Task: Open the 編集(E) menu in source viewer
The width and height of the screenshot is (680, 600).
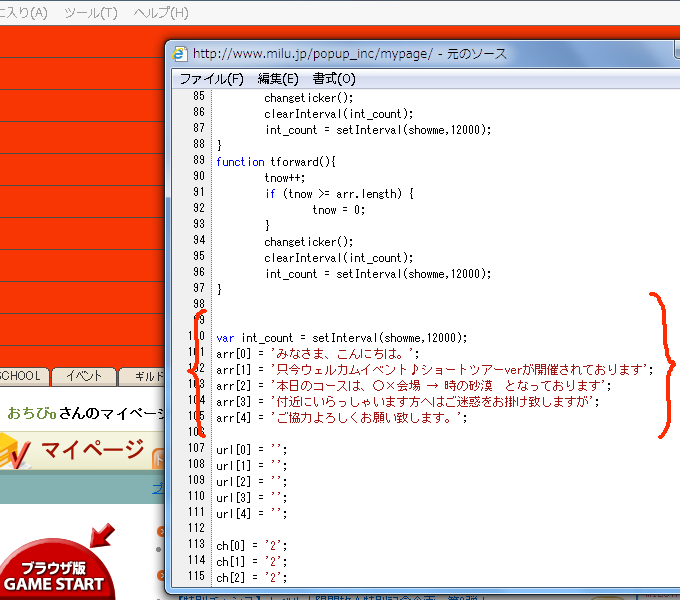Action: click(x=277, y=79)
